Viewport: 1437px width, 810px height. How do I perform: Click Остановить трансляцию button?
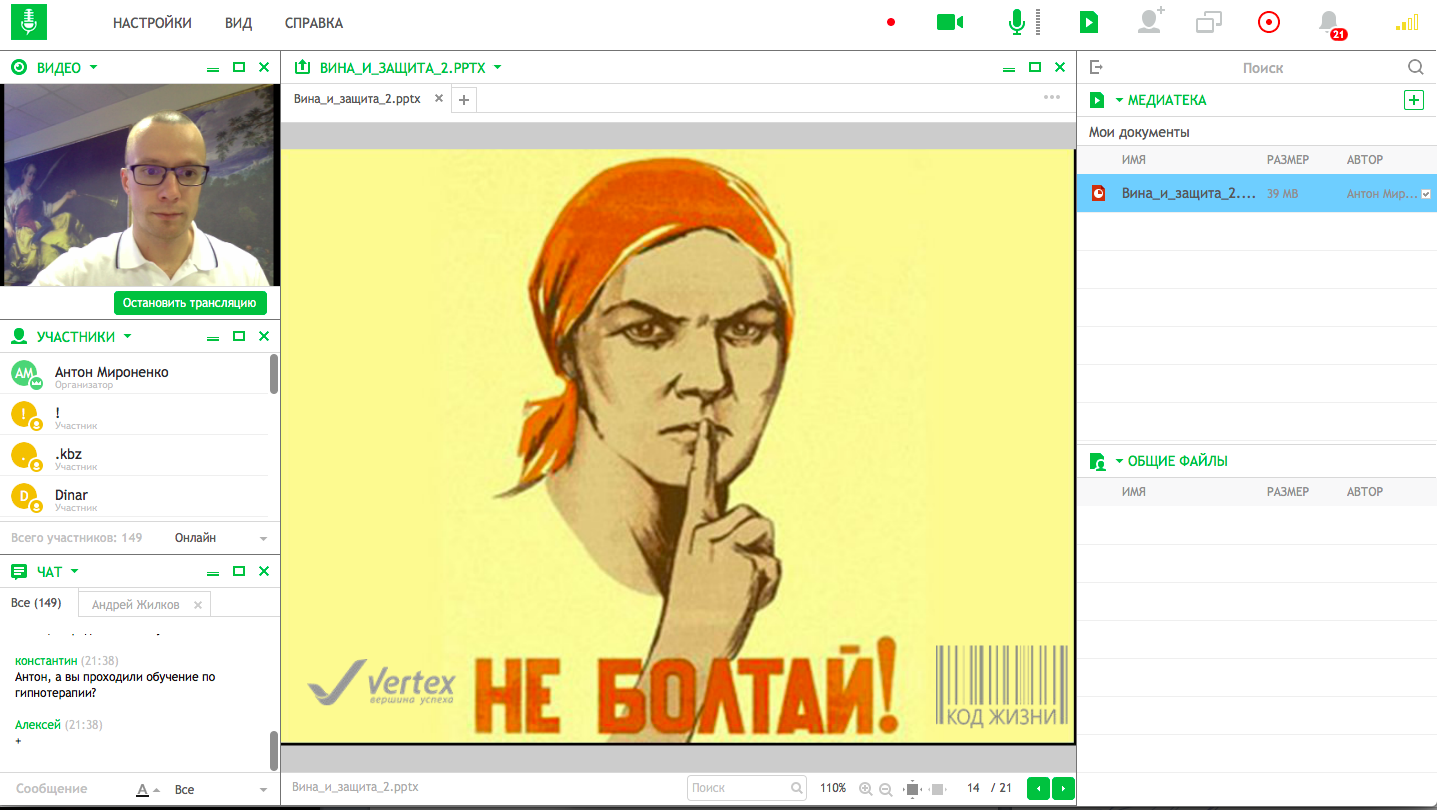pyautogui.click(x=190, y=303)
